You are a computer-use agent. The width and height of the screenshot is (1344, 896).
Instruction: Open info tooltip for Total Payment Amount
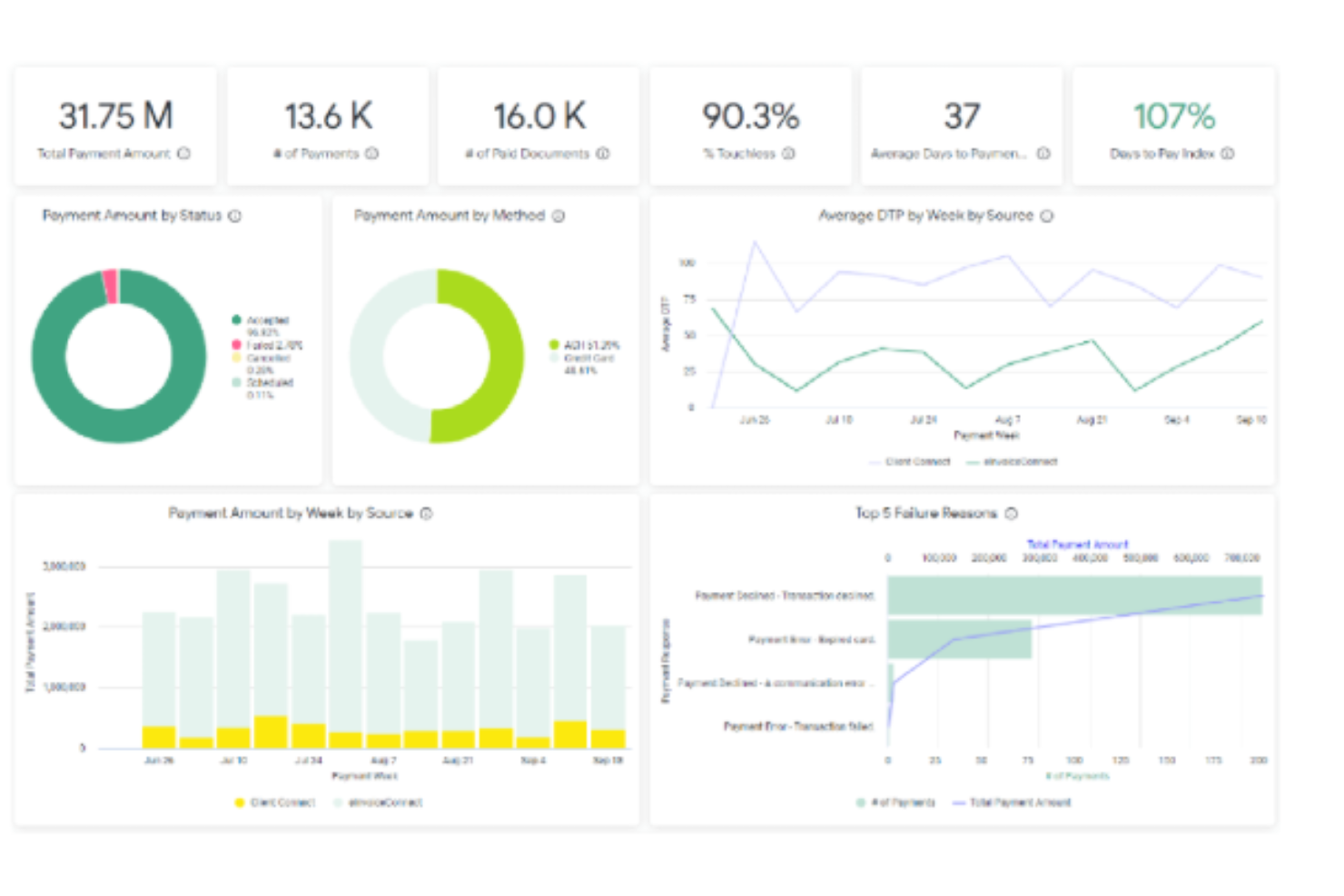(184, 154)
